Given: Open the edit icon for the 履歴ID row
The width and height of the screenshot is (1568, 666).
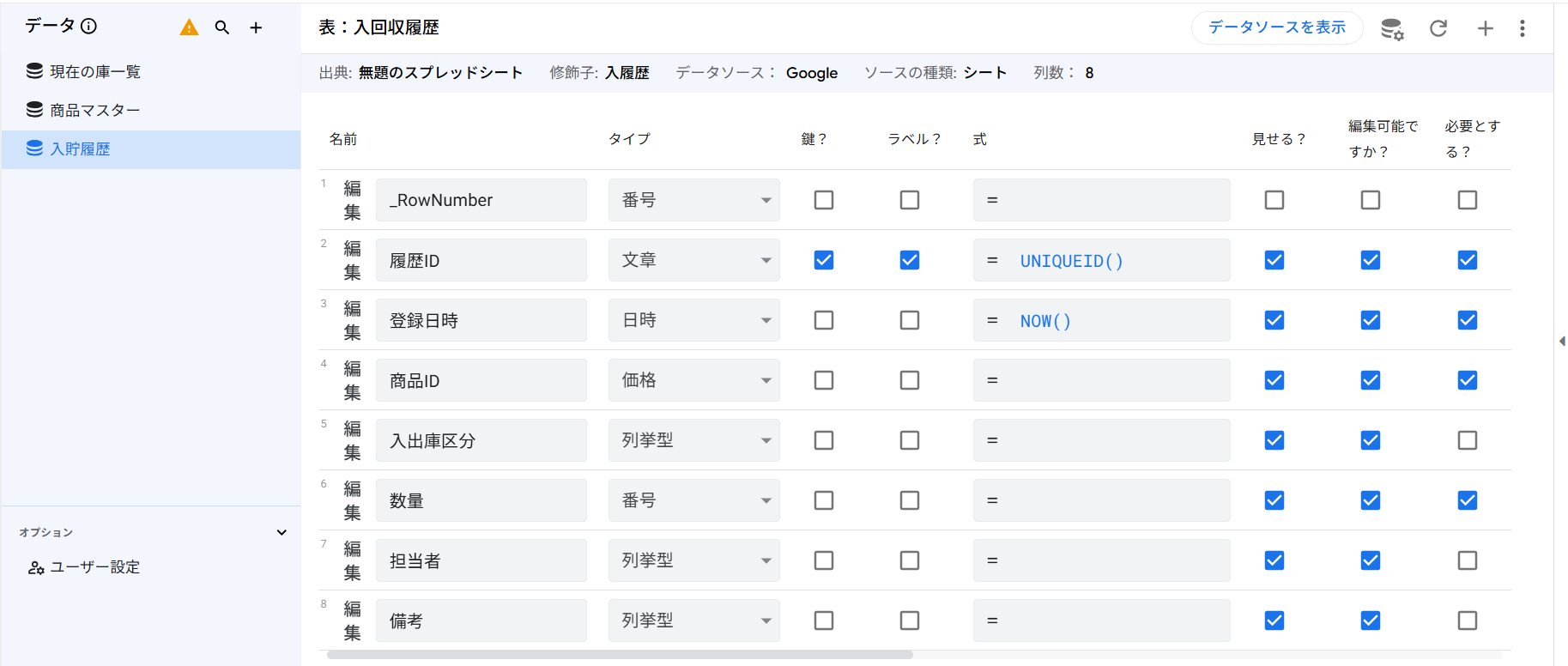Looking at the screenshot, I should pyautogui.click(x=352, y=260).
